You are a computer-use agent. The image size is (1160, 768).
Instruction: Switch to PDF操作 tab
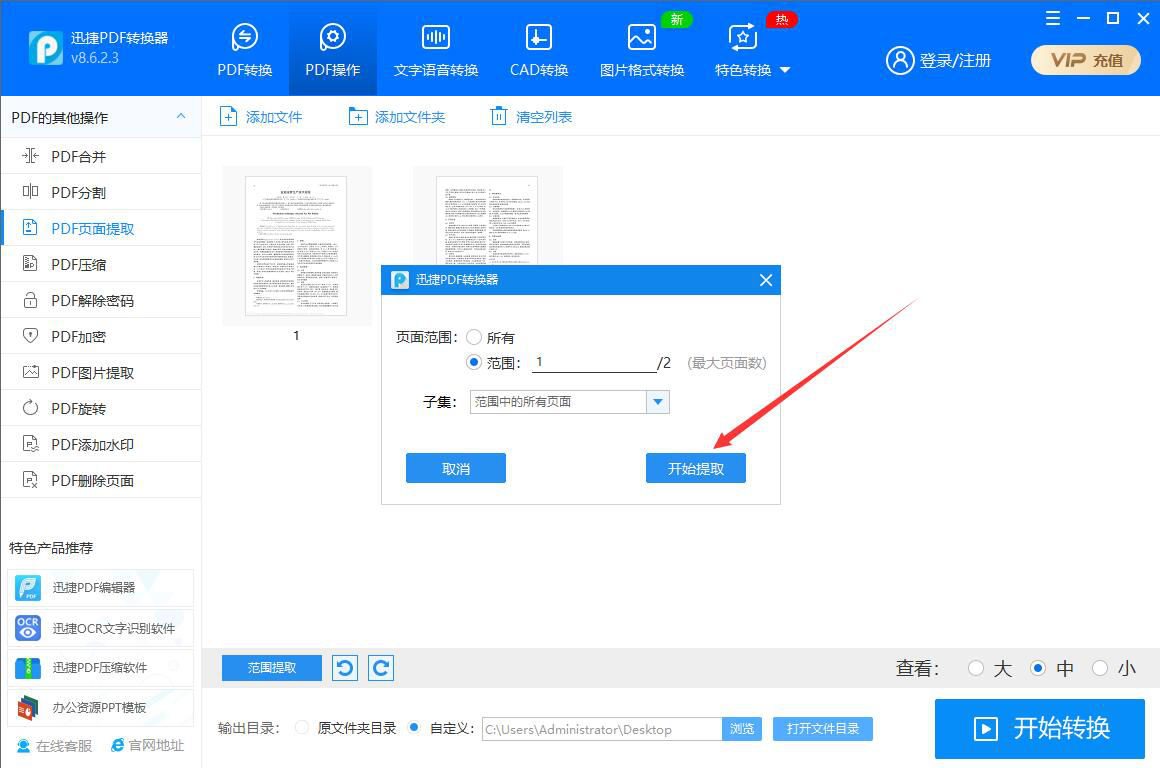point(332,50)
